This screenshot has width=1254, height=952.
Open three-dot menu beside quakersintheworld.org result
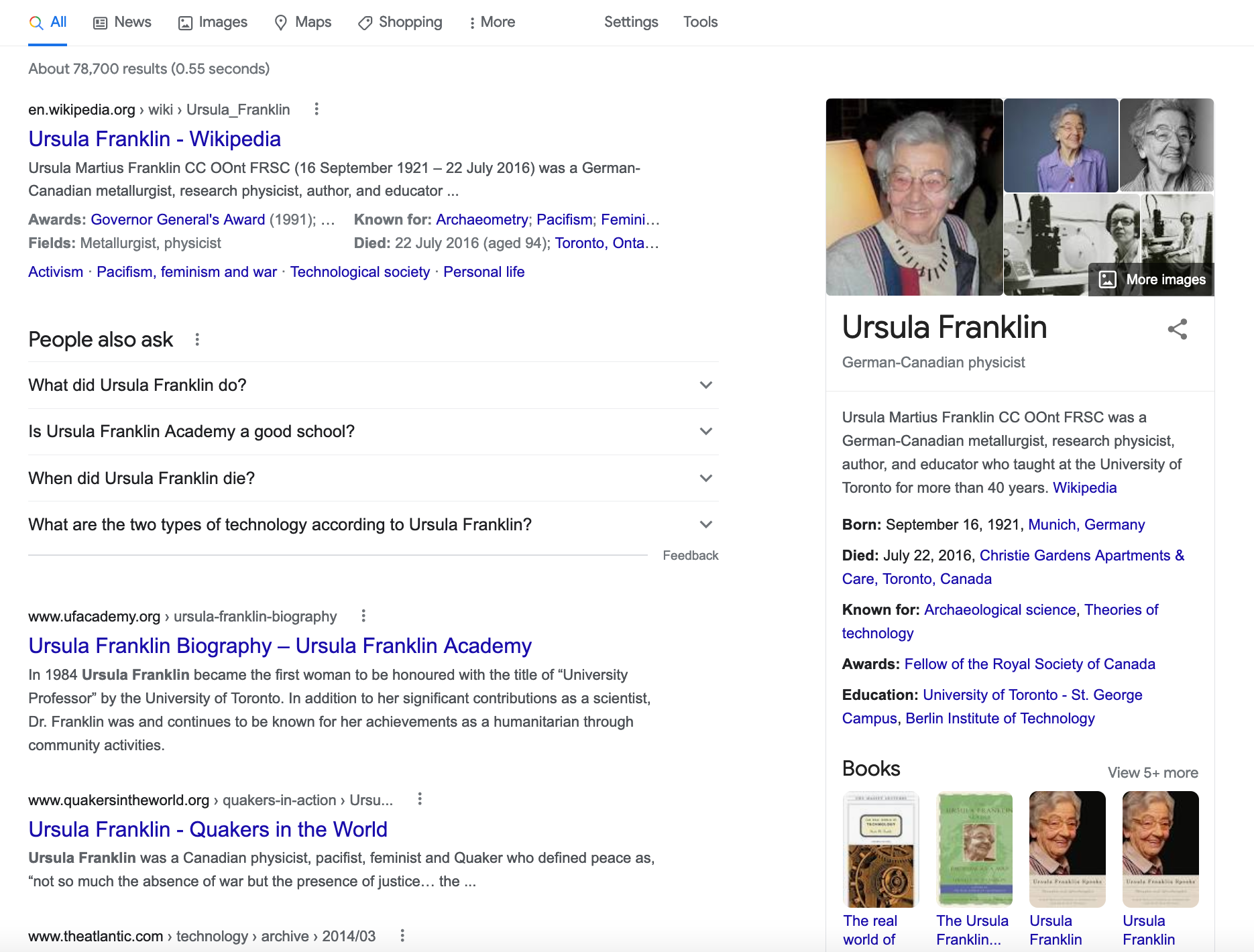click(420, 799)
